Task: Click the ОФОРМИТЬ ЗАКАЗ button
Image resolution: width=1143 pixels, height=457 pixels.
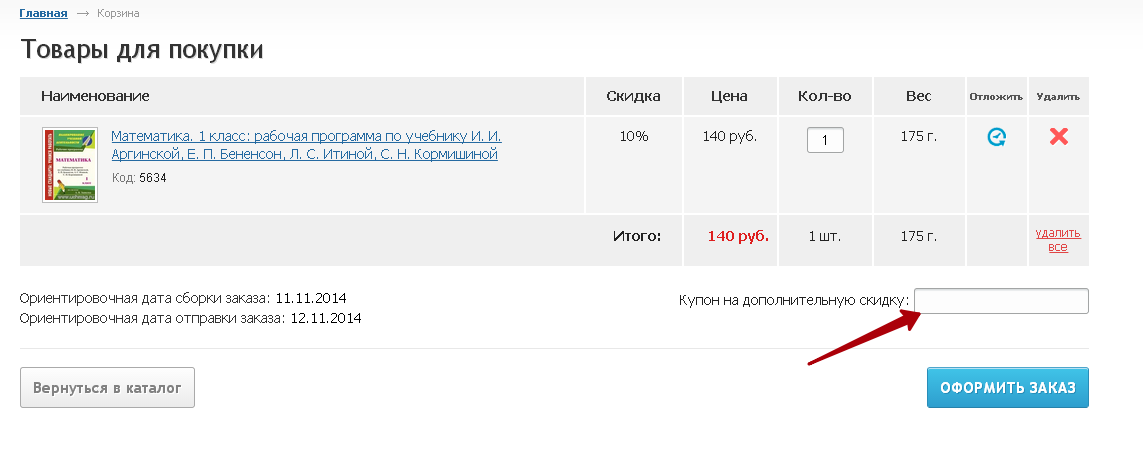Action: pos(1007,388)
